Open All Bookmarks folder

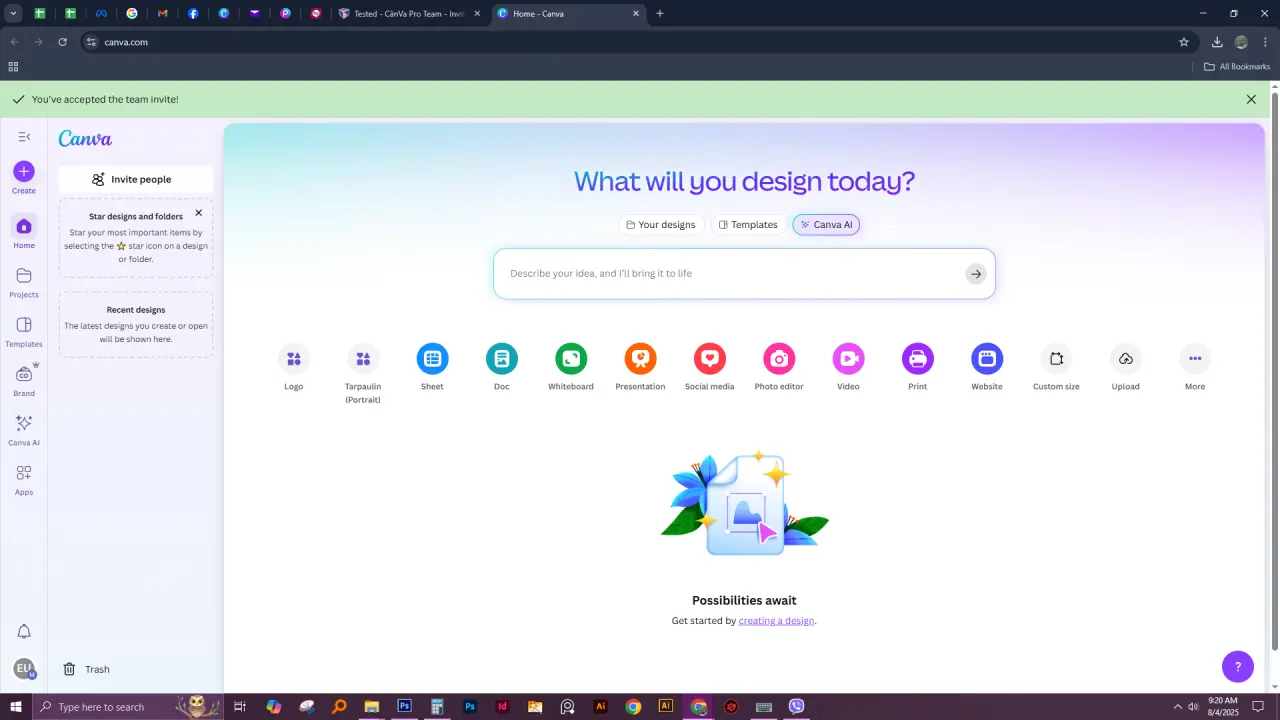tap(1237, 67)
